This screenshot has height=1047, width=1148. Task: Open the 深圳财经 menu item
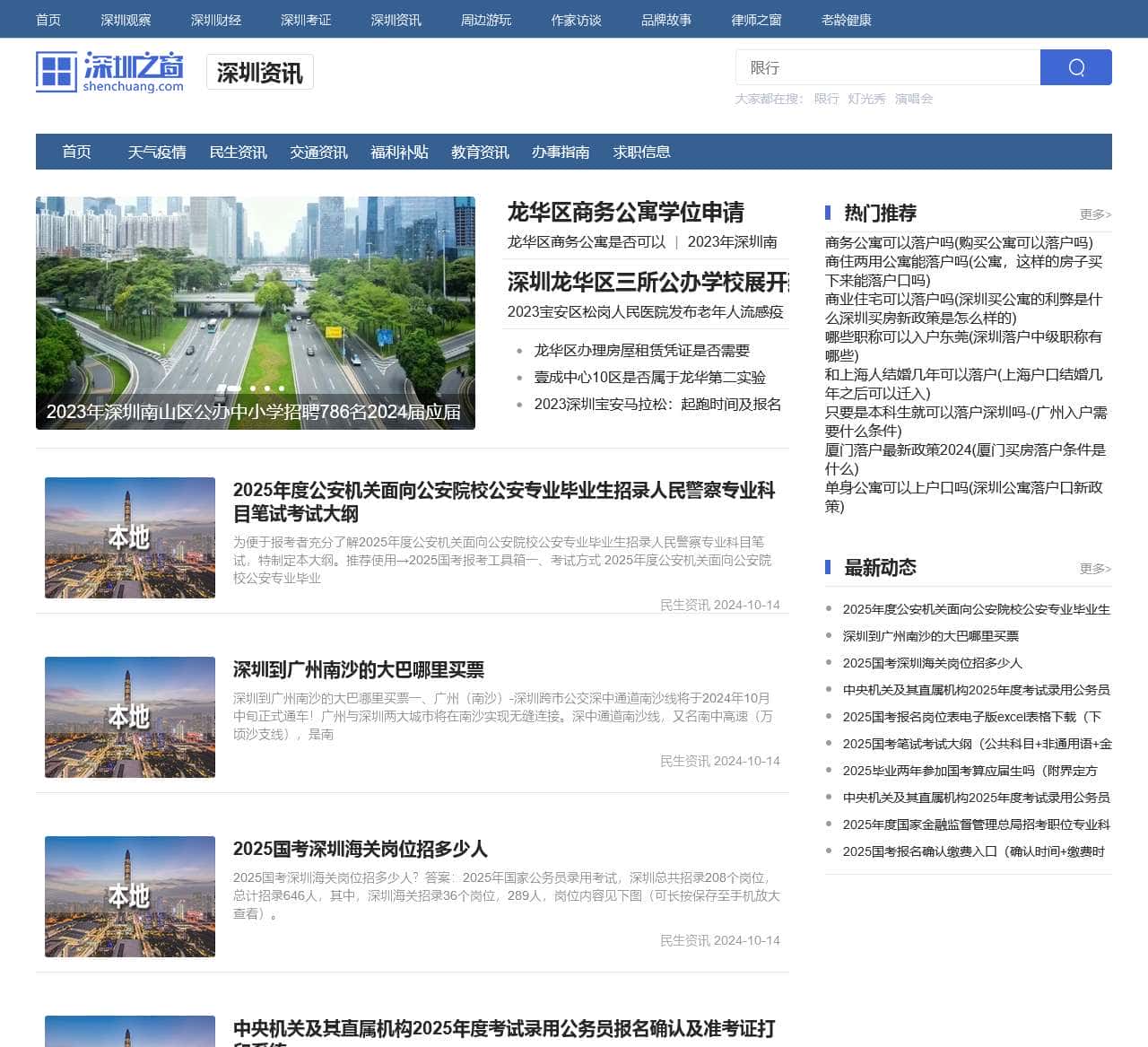coord(214,19)
